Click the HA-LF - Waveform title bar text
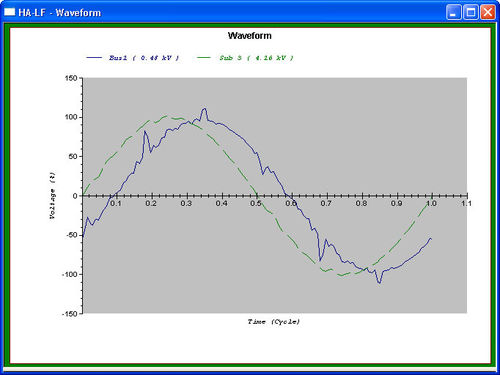The image size is (500, 375). tap(60, 13)
